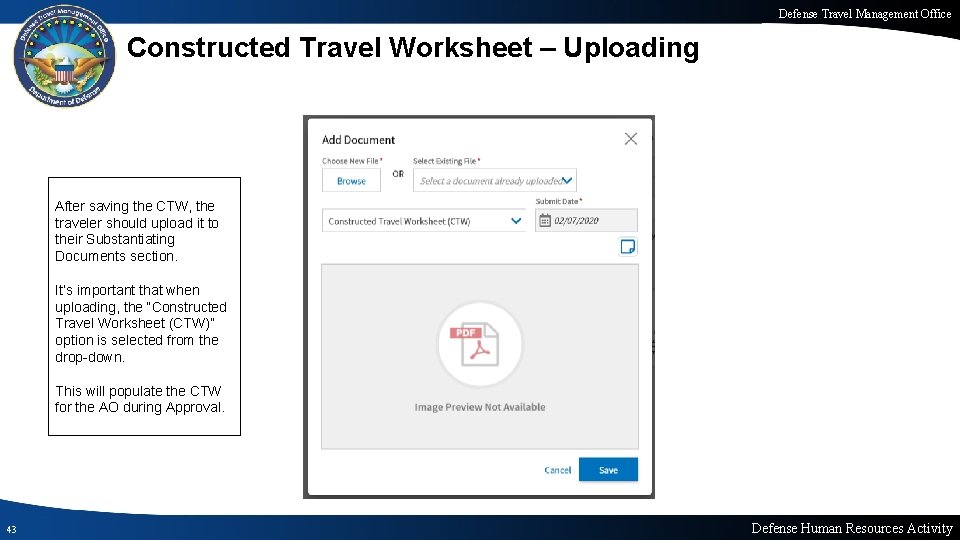Click the instruction text 'After saving the CTW'
Viewport: 960px width, 540px height.
pos(122,206)
